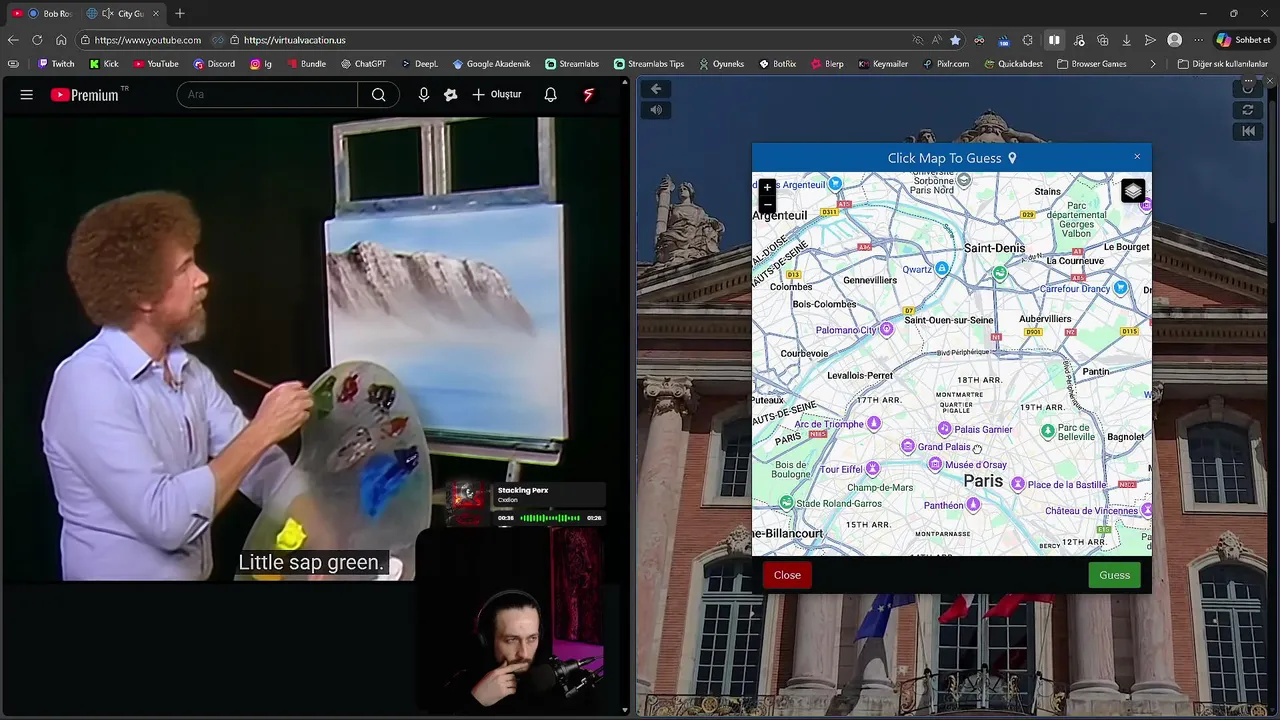Close the Click Map To Guess dialog
Screen dimensions: 1280x720
[x=1137, y=157]
